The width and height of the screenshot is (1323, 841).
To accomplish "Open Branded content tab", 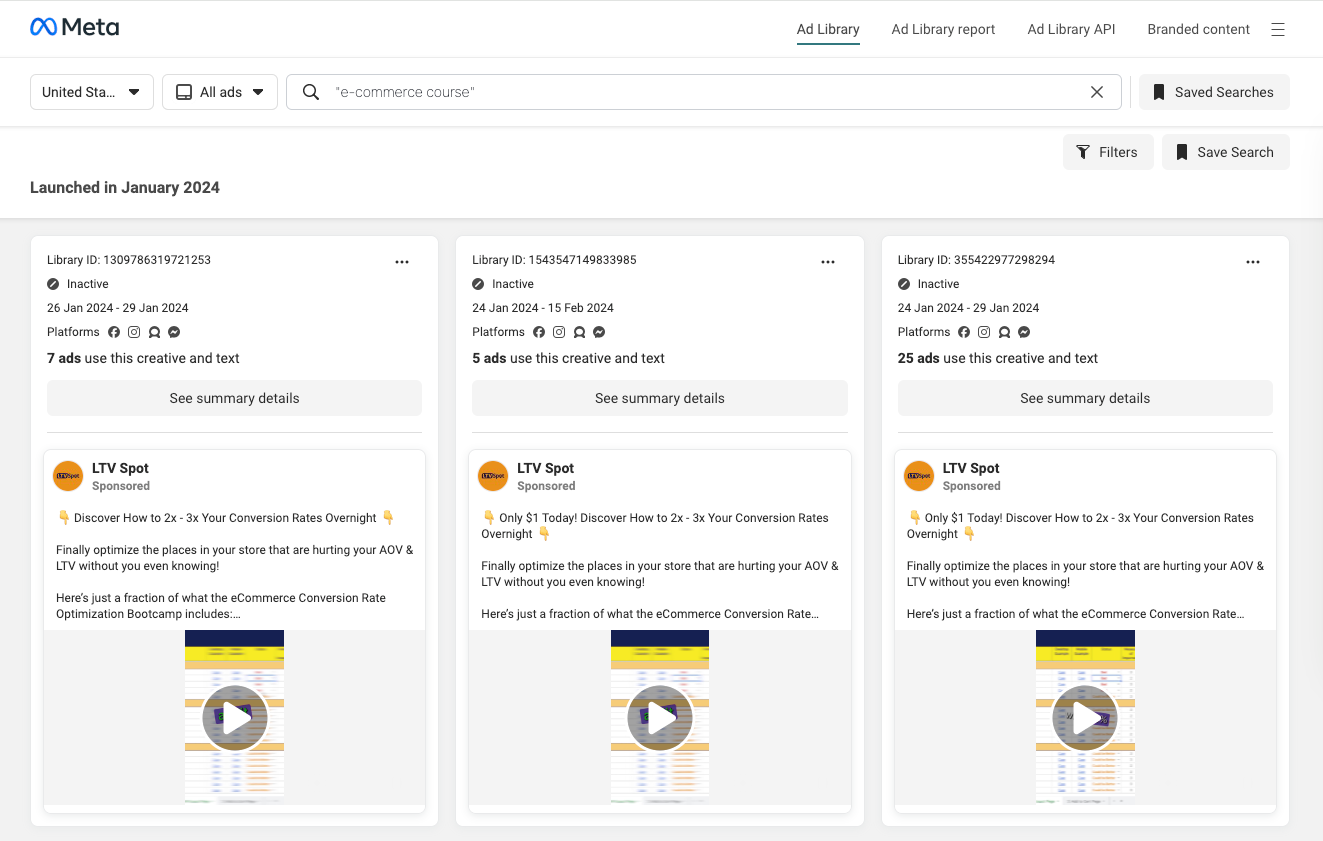I will pyautogui.click(x=1198, y=30).
